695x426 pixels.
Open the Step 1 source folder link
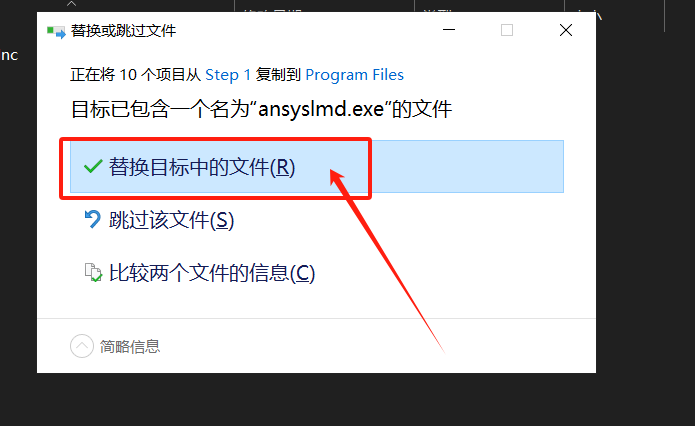[228, 75]
